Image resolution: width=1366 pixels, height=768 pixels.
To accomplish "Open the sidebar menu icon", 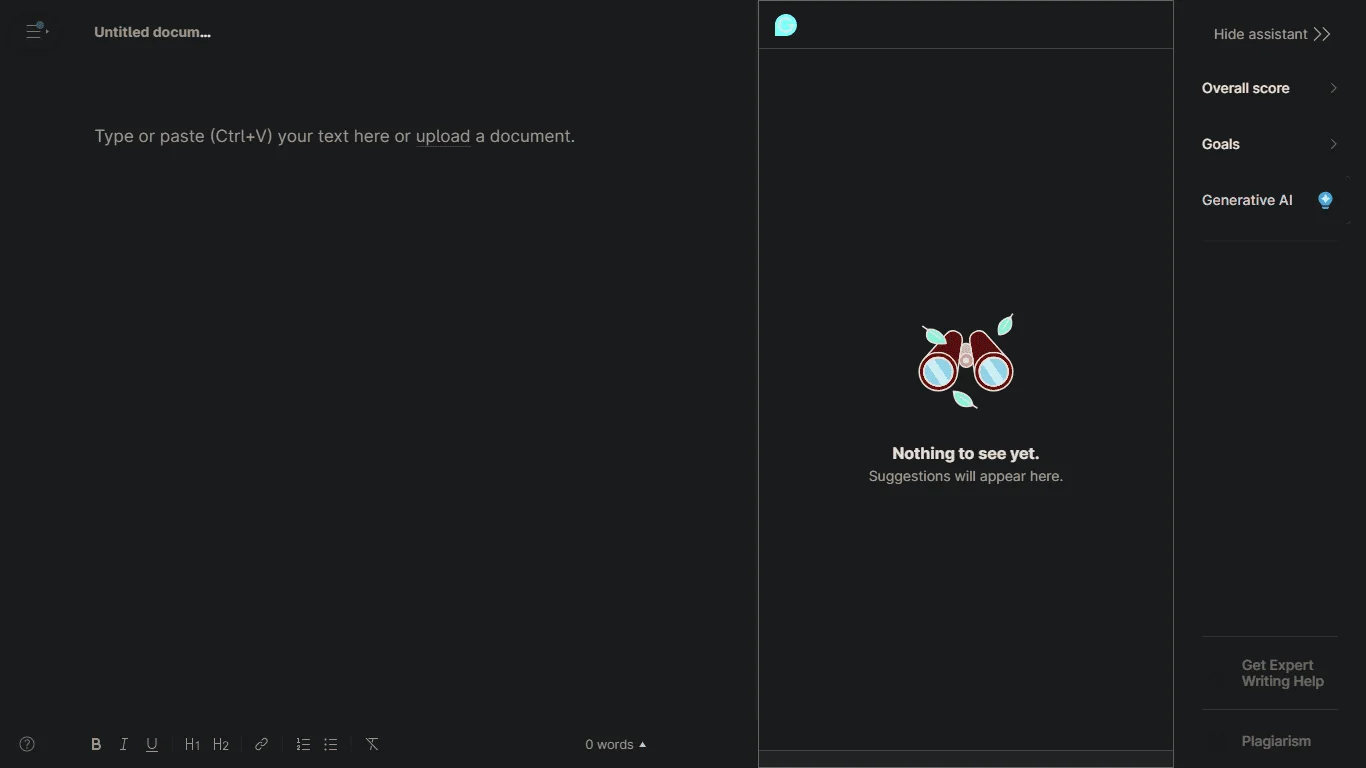I will (36, 31).
